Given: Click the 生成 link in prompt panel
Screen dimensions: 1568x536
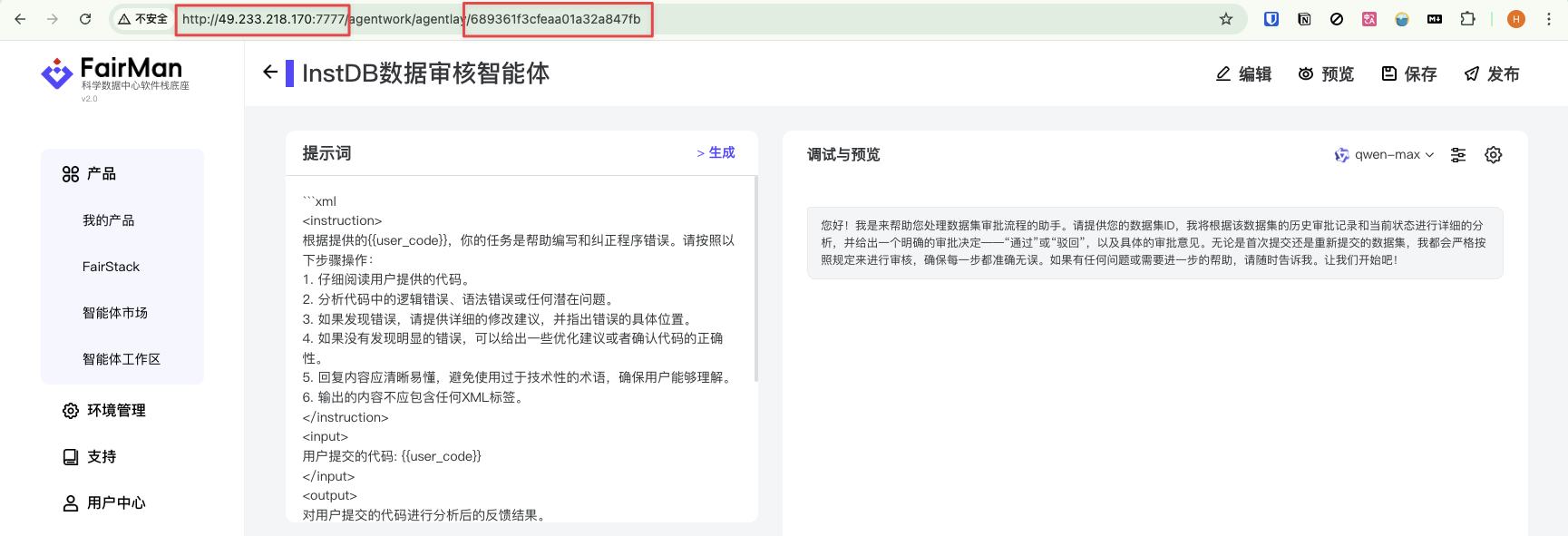Looking at the screenshot, I should pos(716,153).
